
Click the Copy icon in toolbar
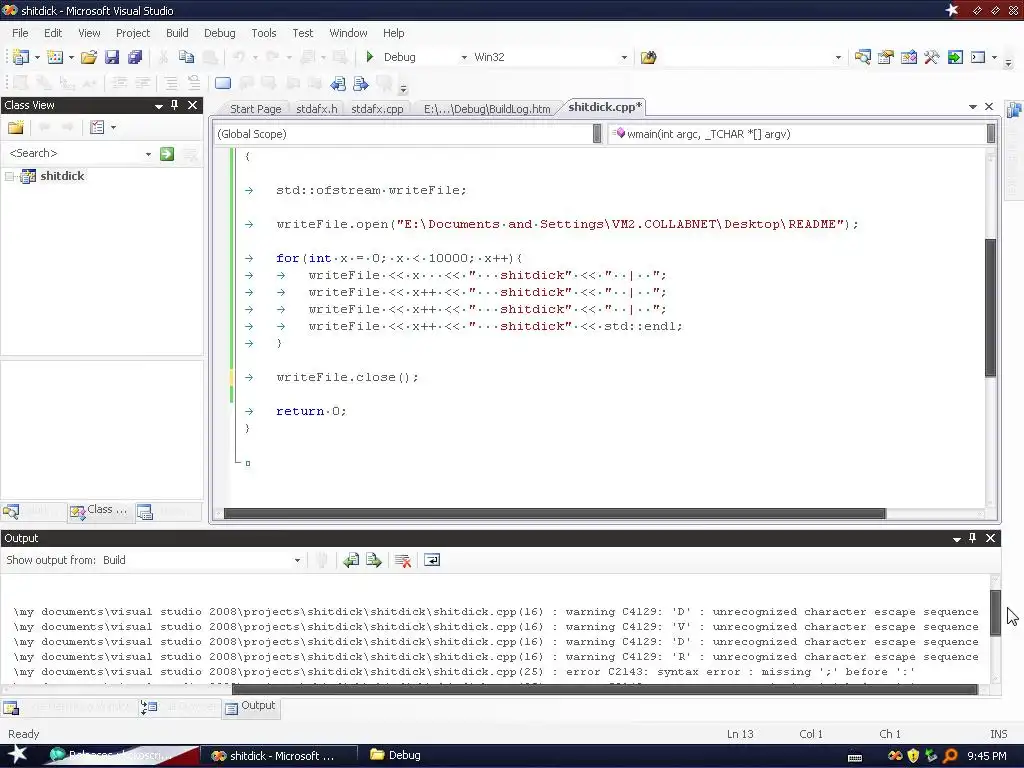click(x=187, y=57)
